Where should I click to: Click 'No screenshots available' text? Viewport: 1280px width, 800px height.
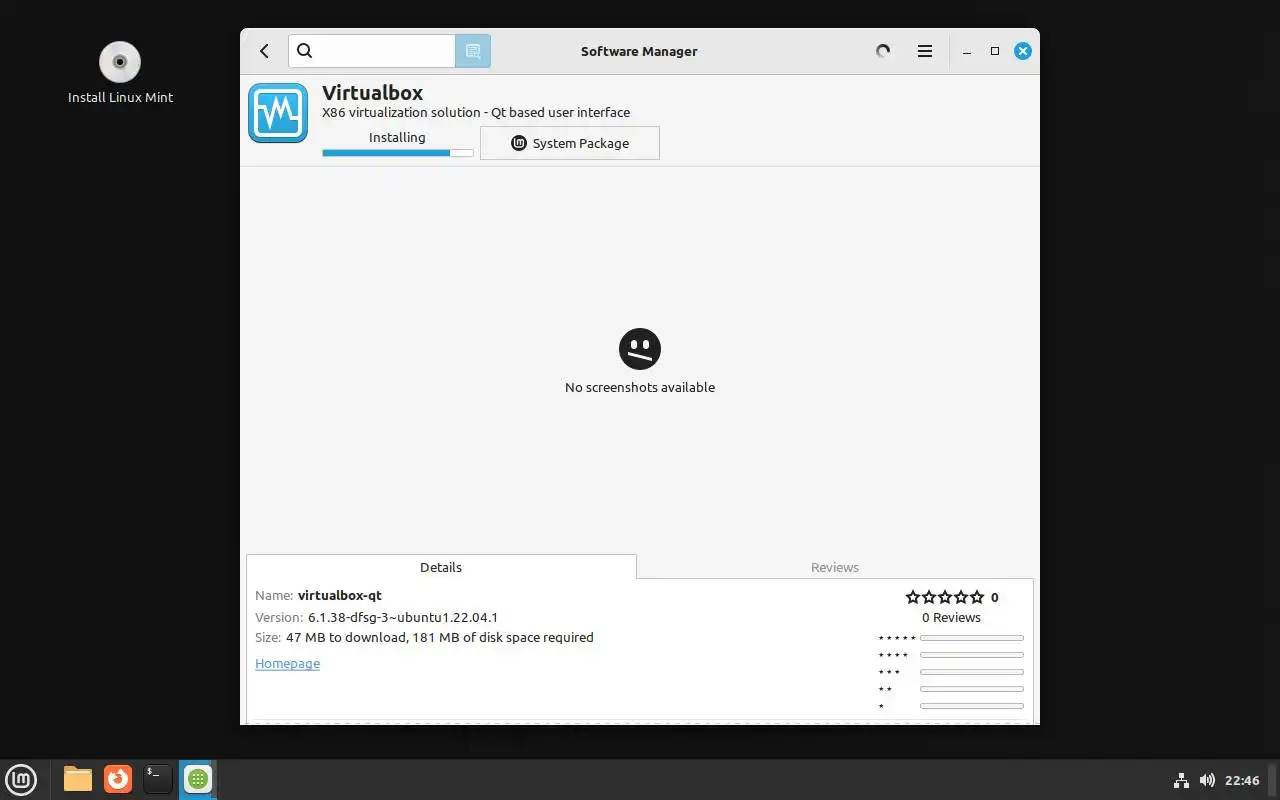point(640,387)
